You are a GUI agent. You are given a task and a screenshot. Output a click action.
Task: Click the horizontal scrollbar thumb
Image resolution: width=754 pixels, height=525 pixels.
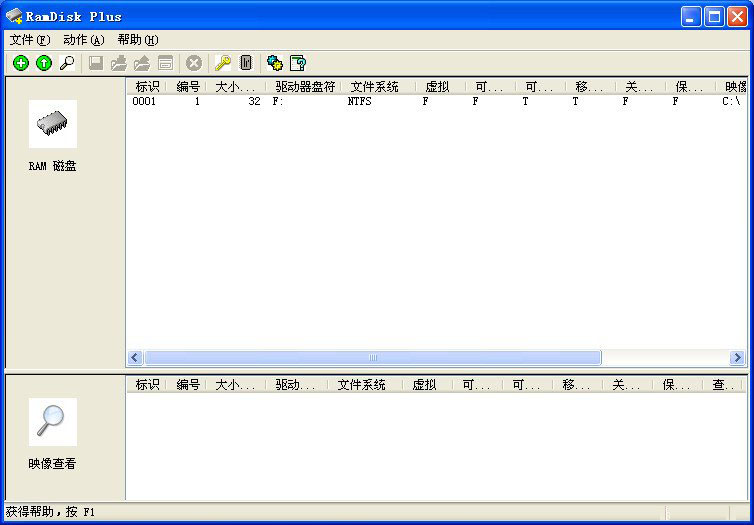coord(372,358)
